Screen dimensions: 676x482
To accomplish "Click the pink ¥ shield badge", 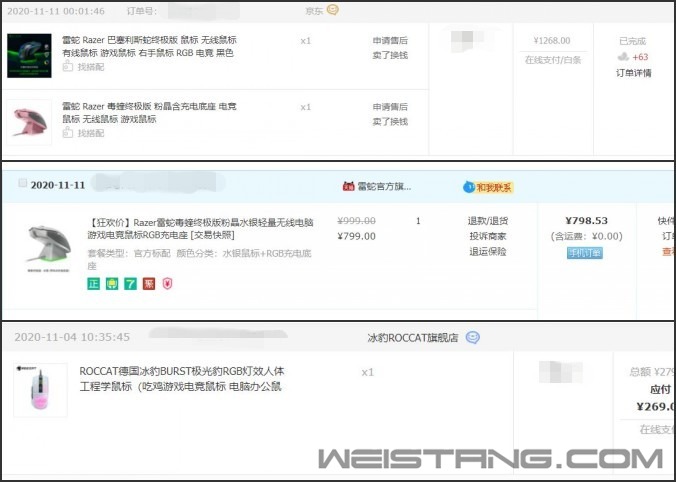I will tap(167, 283).
